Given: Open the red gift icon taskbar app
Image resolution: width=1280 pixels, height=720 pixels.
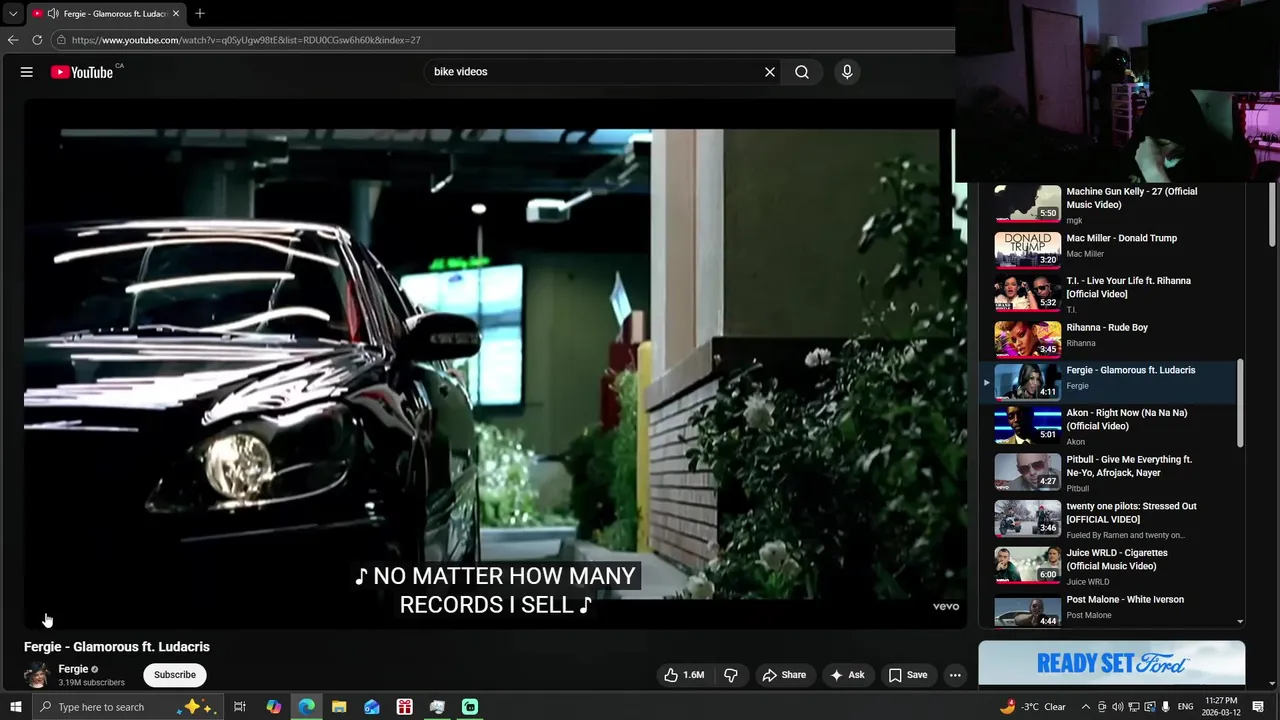Looking at the screenshot, I should (x=404, y=707).
